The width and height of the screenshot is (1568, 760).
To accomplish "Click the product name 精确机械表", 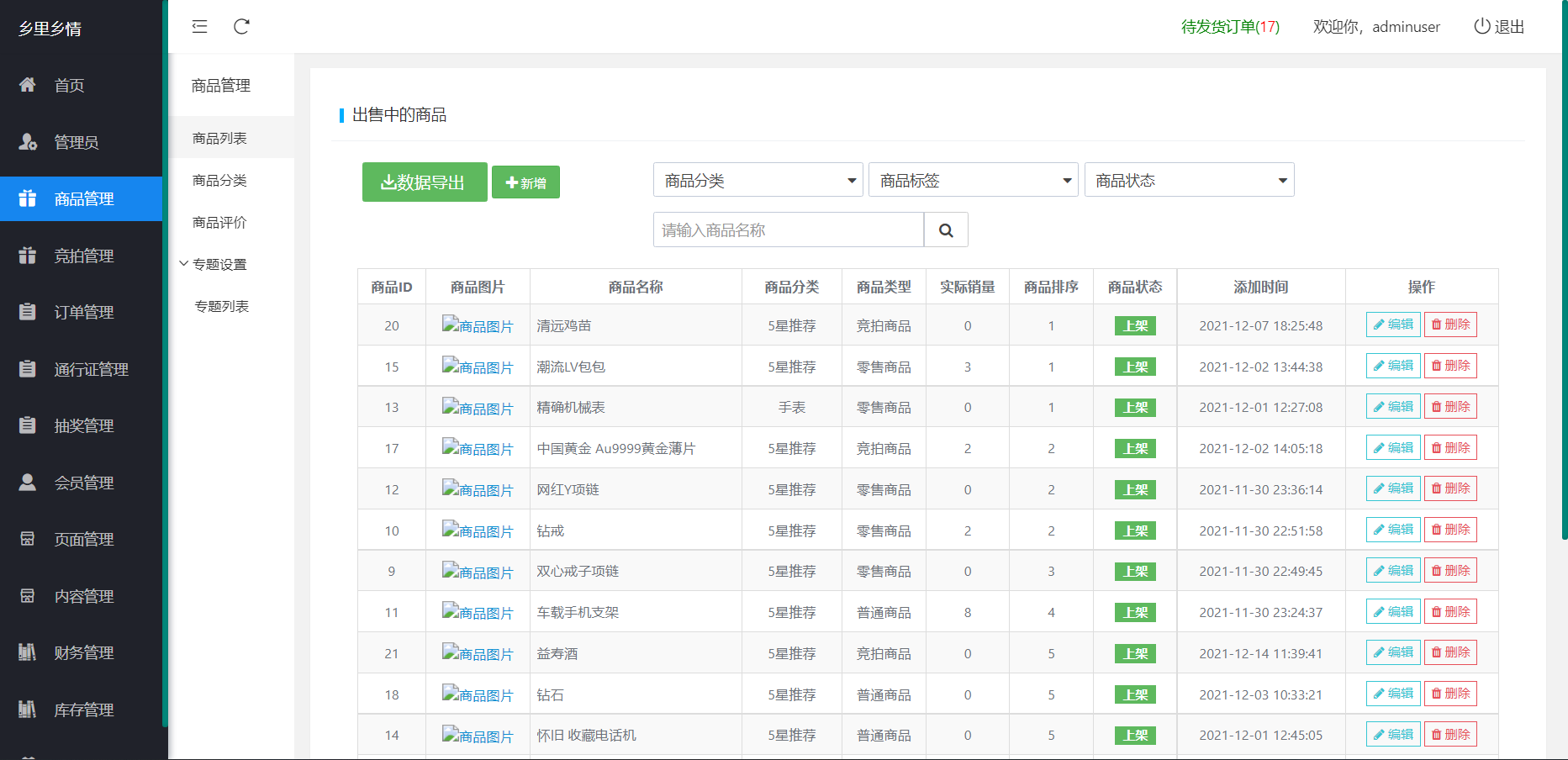I will click(x=571, y=407).
